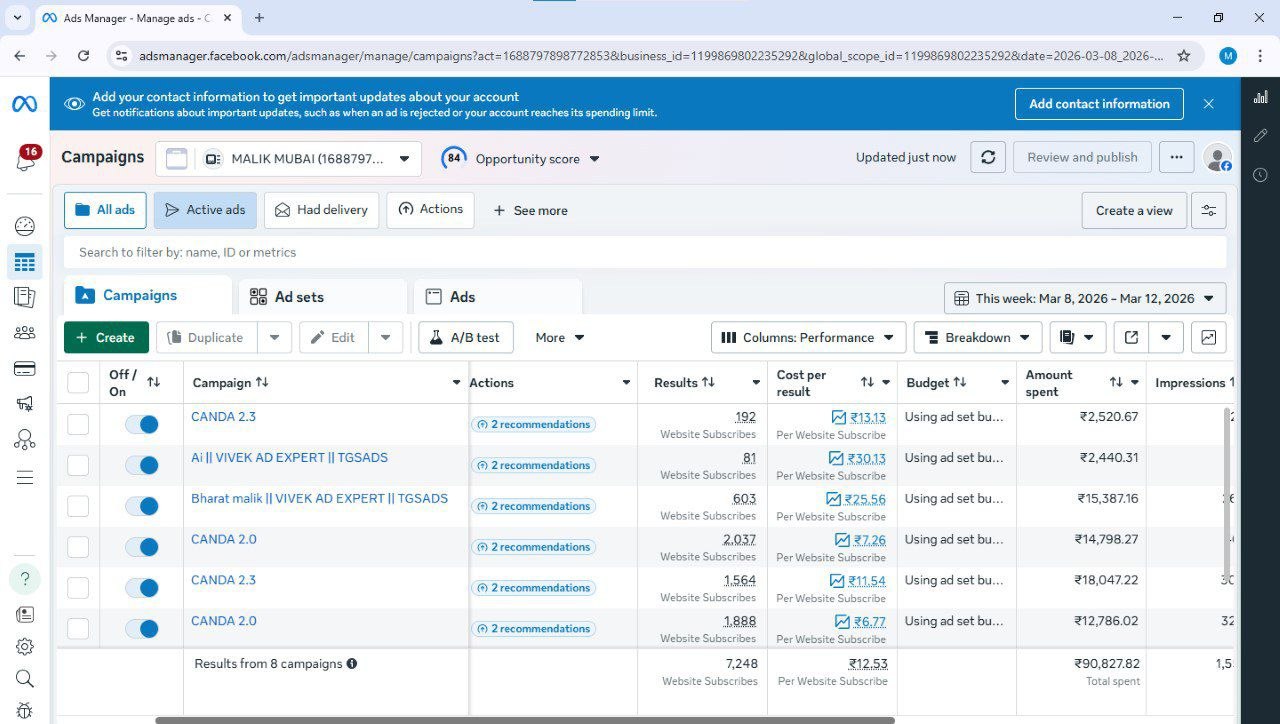Viewport: 1280px width, 724px height.
Task: Check the Bharat malik campaign checkbox
Action: click(x=78, y=506)
